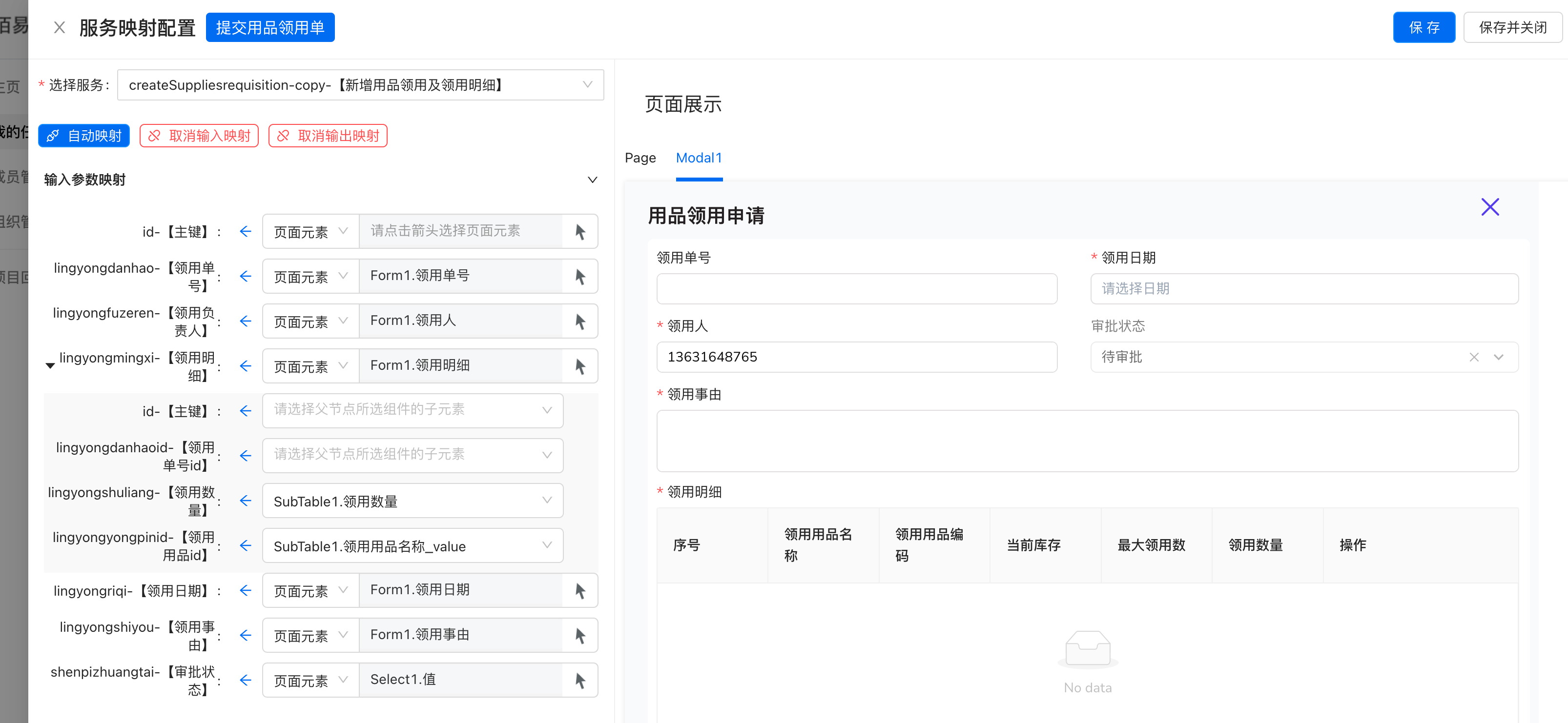This screenshot has height=723, width=1568.
Task: Click element picker cursor for Form1.领用明细
Action: click(x=580, y=366)
